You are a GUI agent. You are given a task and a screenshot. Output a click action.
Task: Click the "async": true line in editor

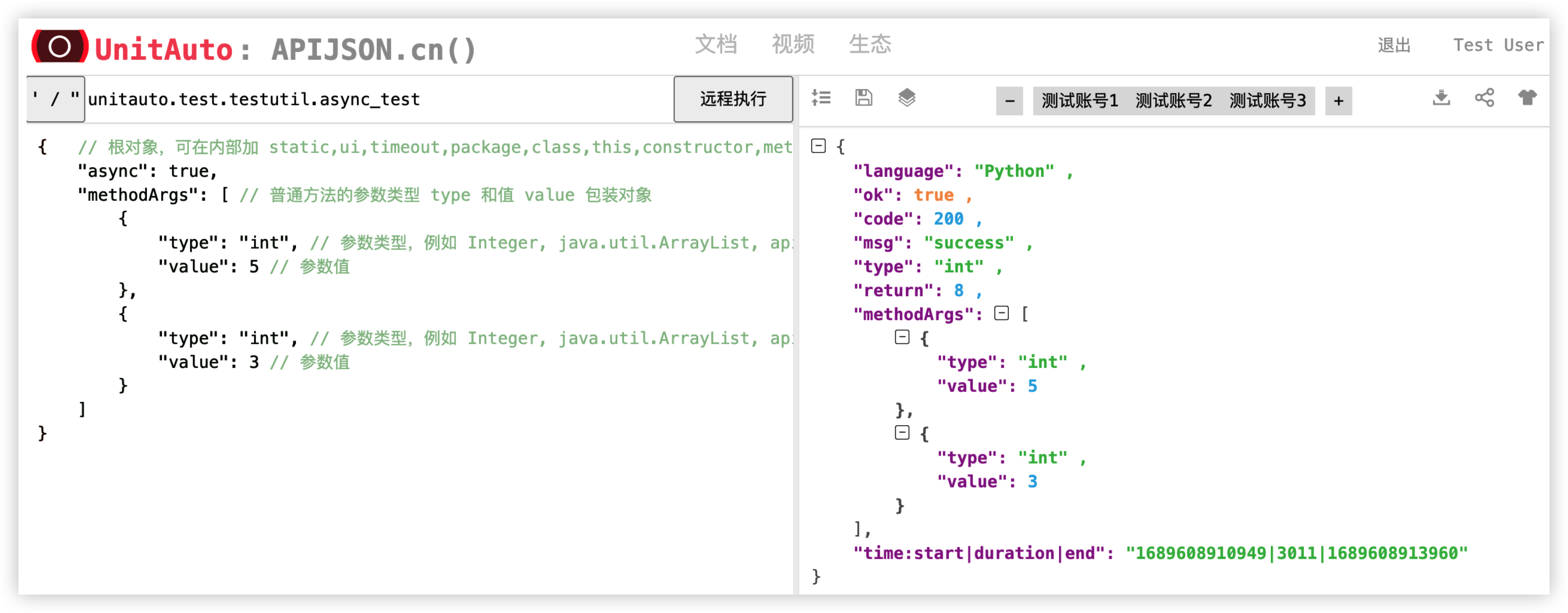(x=147, y=171)
